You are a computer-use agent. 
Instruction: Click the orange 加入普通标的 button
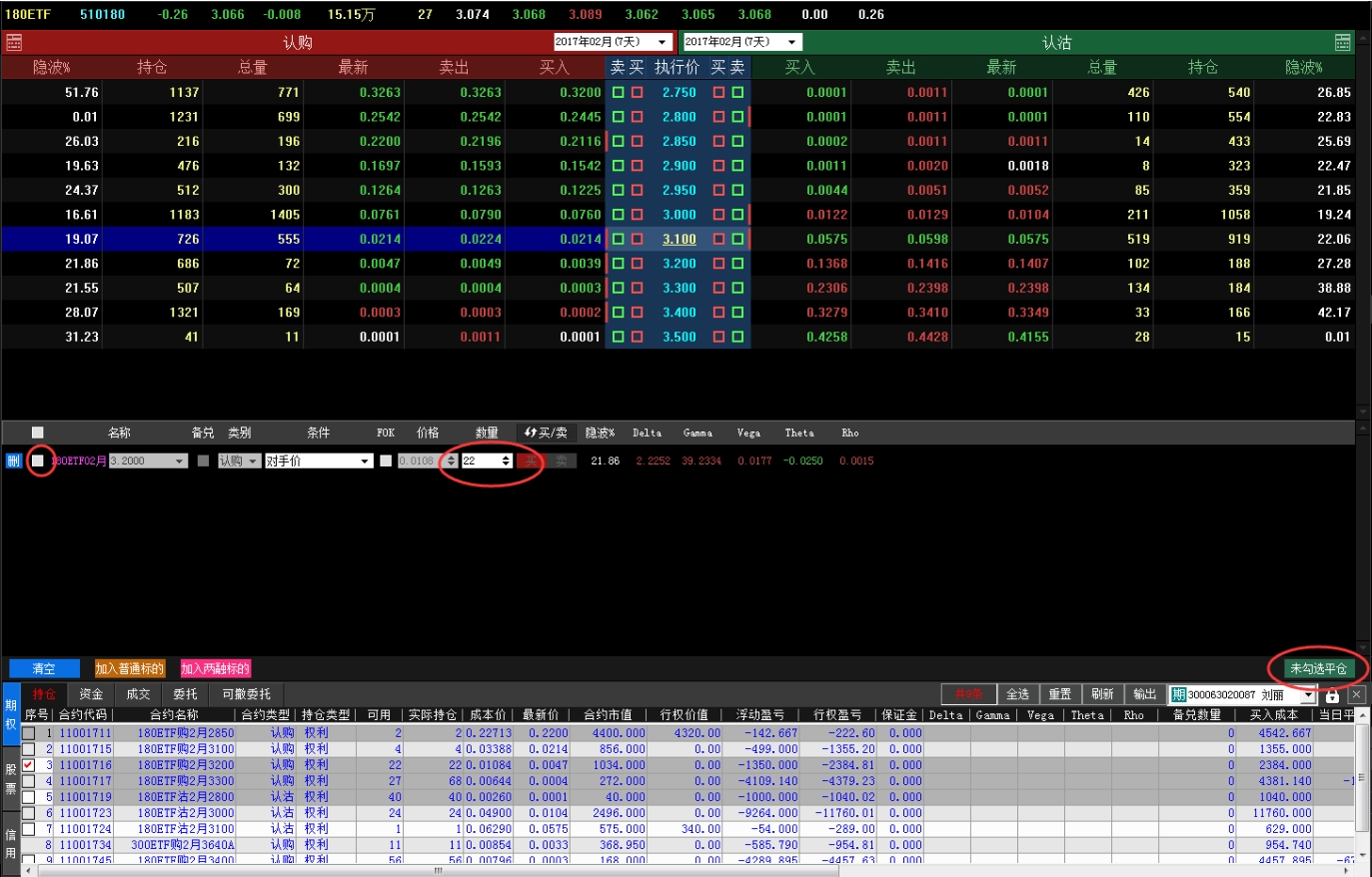[130, 668]
